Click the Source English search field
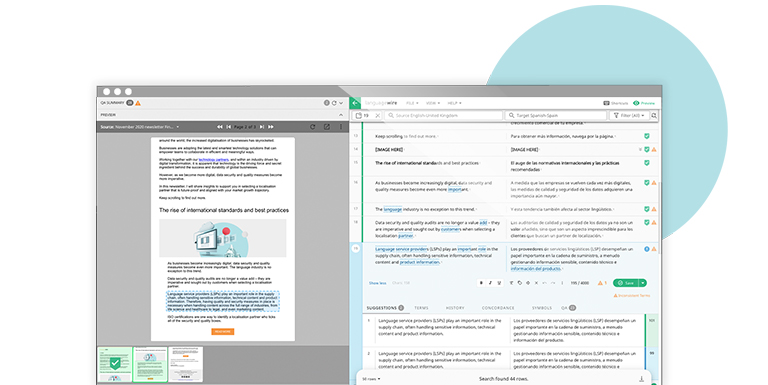Viewport: 768px width, 385px height. pos(444,116)
